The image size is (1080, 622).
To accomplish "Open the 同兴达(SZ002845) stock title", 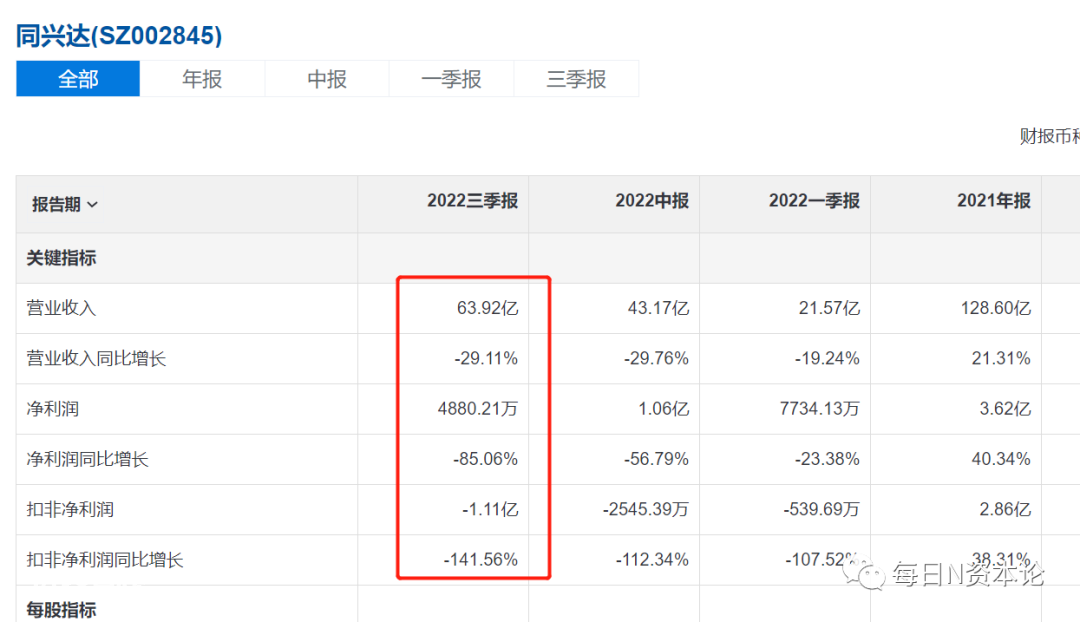I will click(x=118, y=35).
